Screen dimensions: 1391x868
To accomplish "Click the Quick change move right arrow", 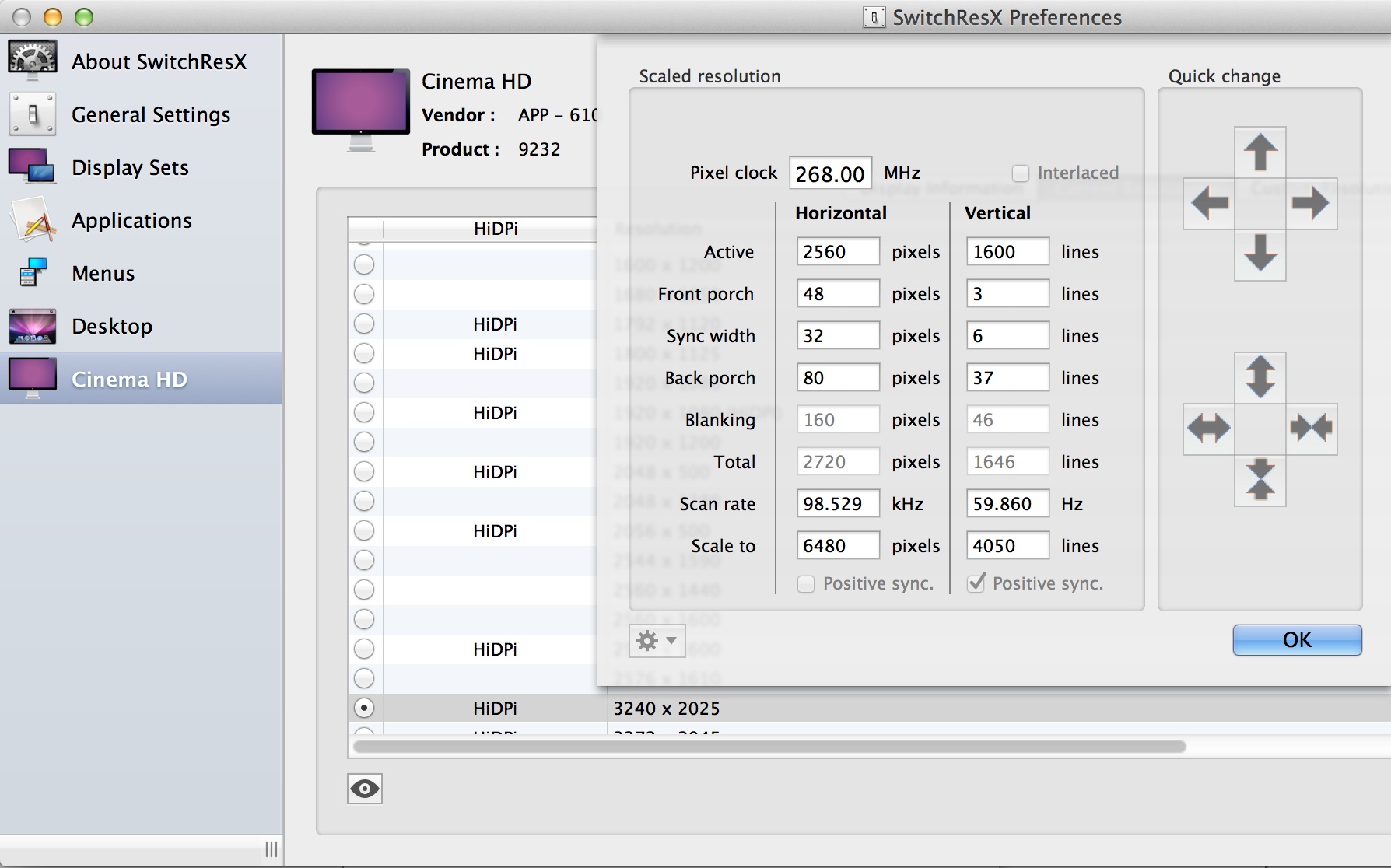I will [x=1312, y=204].
